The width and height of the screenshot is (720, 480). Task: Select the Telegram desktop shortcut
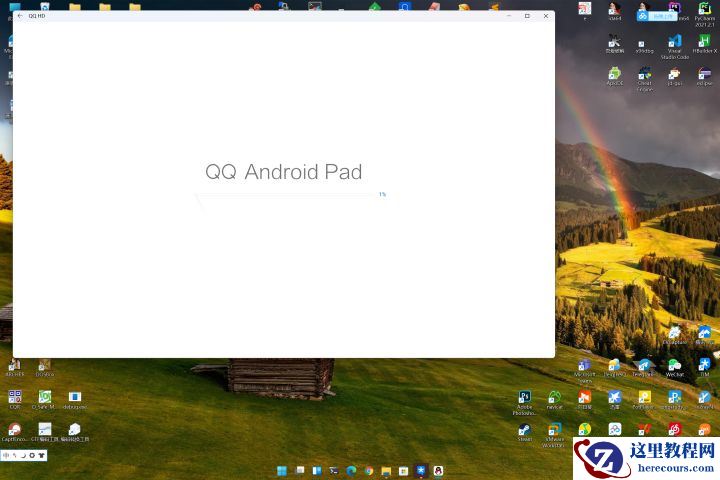[x=643, y=368]
